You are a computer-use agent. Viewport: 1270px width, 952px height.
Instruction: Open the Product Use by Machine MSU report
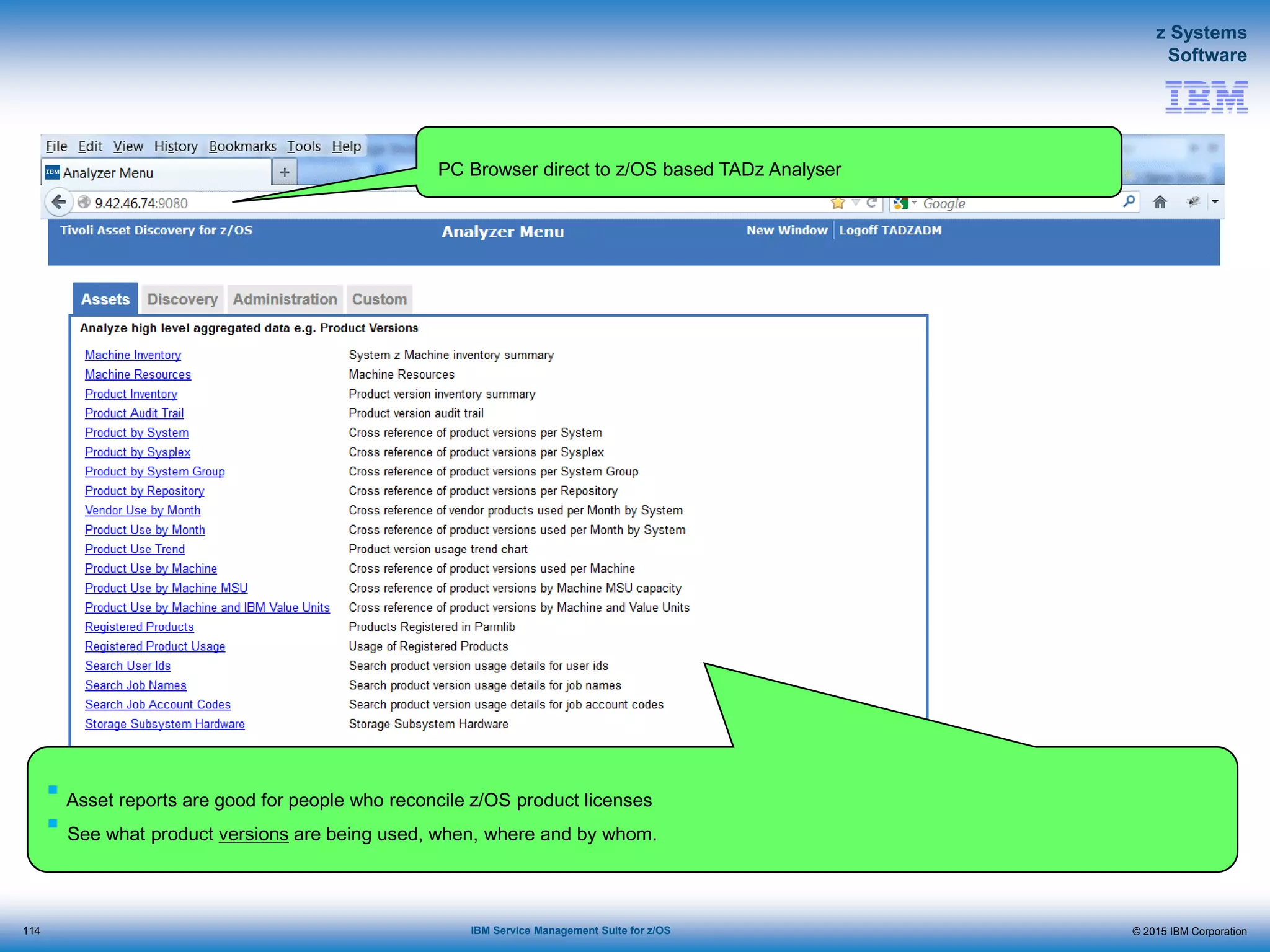click(x=166, y=588)
